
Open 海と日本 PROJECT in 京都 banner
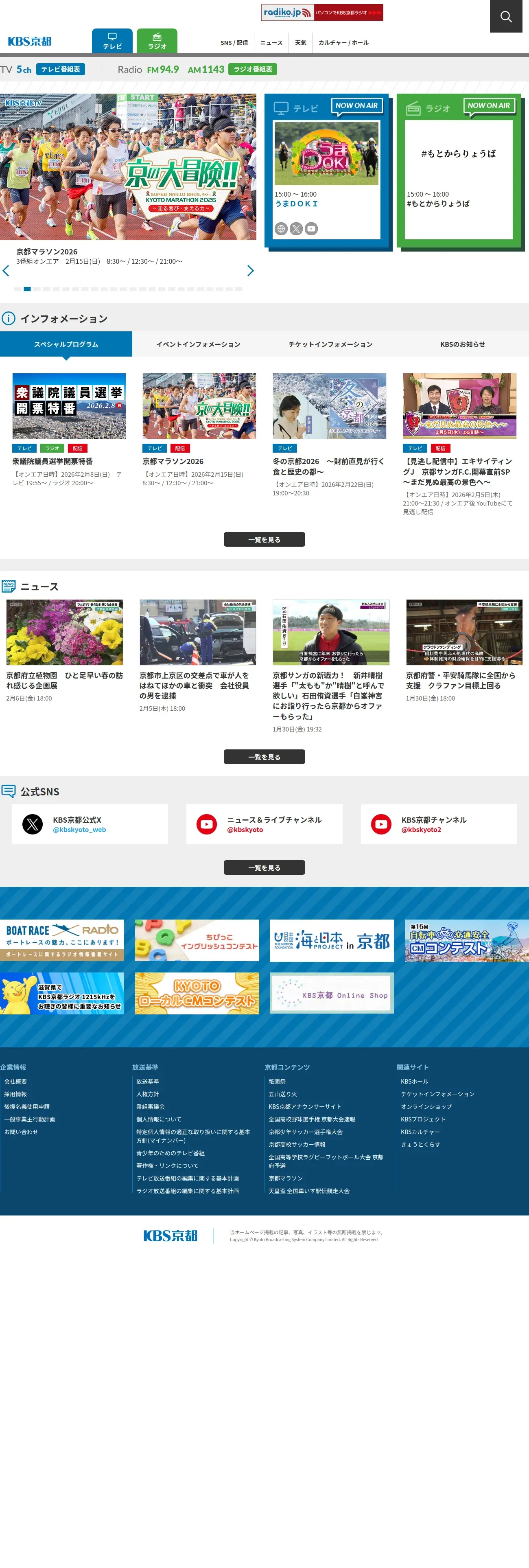(x=332, y=940)
